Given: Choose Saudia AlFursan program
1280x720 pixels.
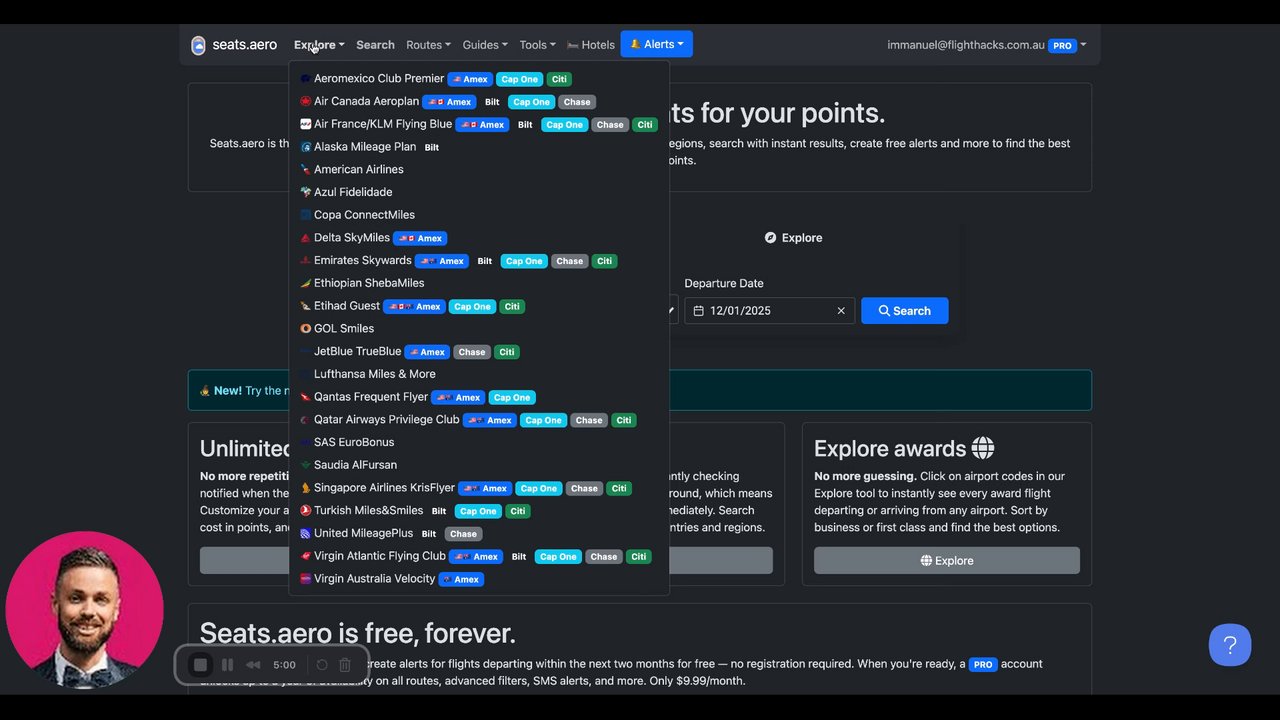Looking at the screenshot, I should 355,465.
